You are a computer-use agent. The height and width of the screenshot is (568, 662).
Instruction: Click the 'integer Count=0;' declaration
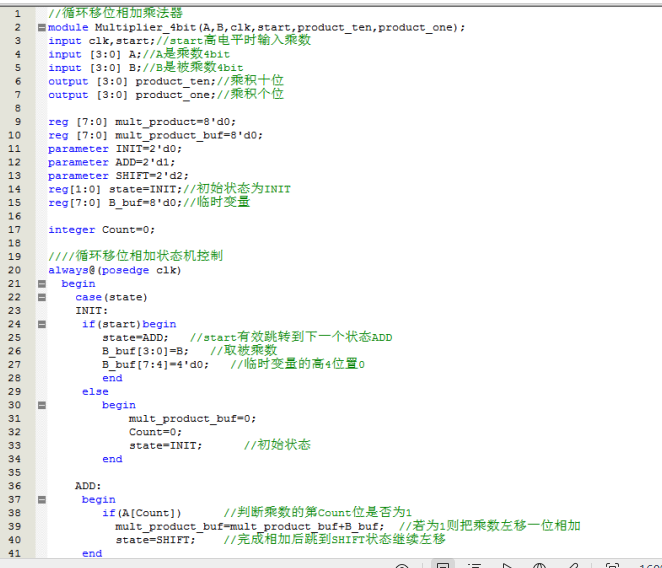(x=102, y=230)
